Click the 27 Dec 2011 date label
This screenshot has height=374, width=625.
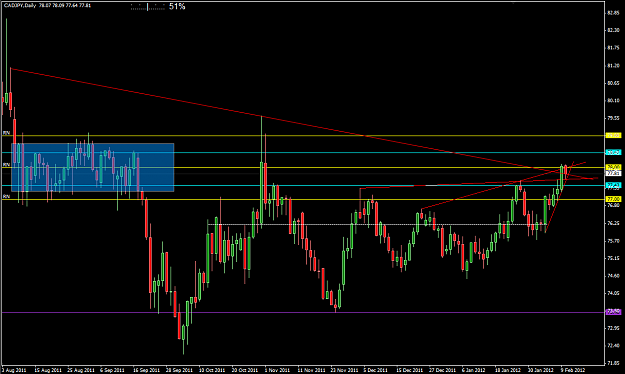pyautogui.click(x=442, y=370)
